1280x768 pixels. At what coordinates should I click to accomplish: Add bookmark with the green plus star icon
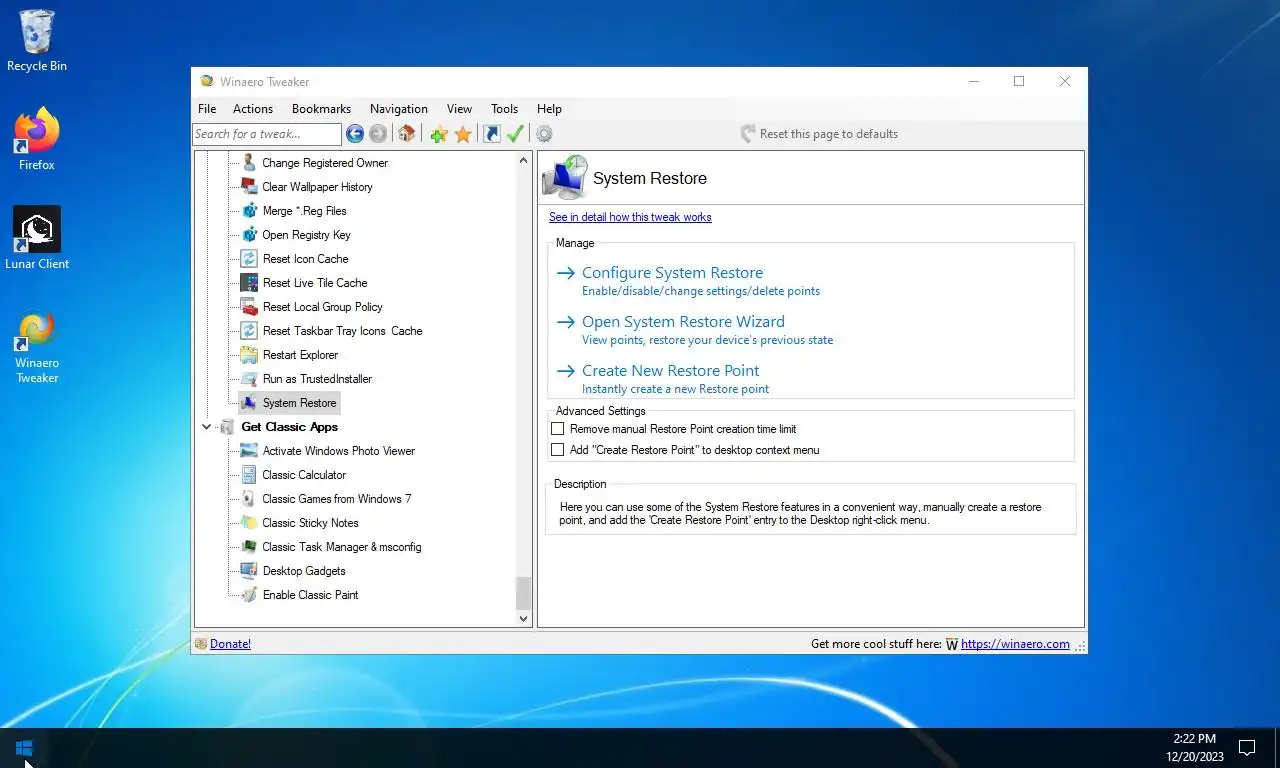tap(438, 134)
